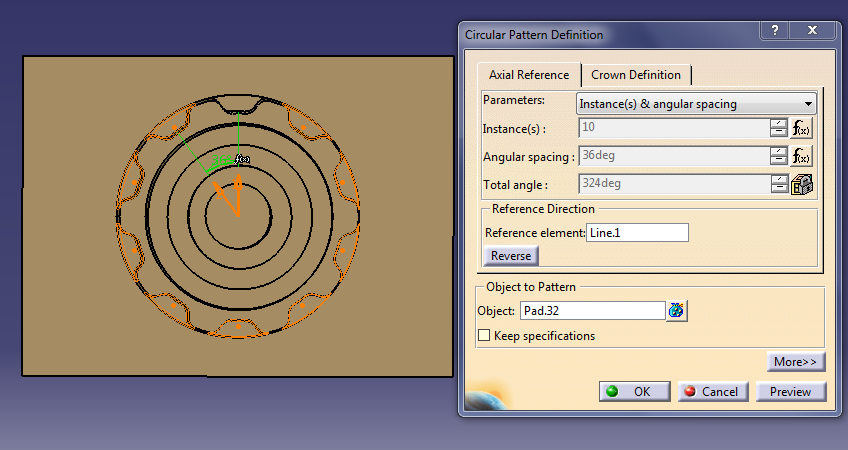Click the Total angle calculator icon
The height and width of the screenshot is (450, 848).
pos(802,184)
